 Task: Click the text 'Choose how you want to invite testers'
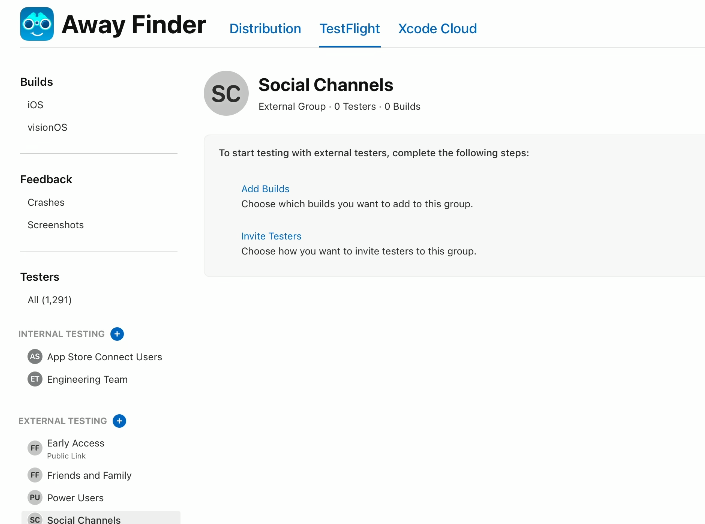tap(358, 251)
